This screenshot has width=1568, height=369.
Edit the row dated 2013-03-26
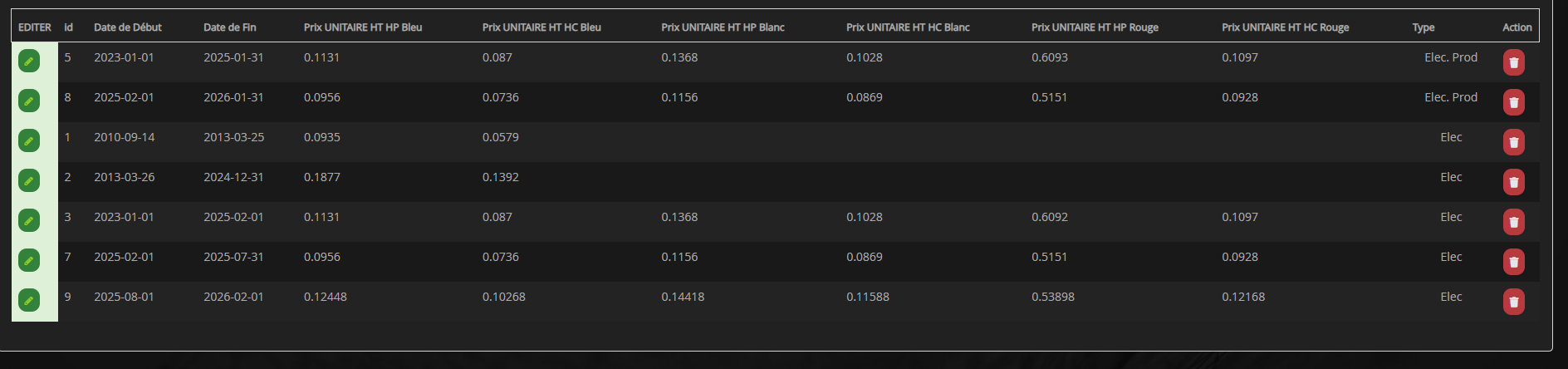pyautogui.click(x=29, y=180)
